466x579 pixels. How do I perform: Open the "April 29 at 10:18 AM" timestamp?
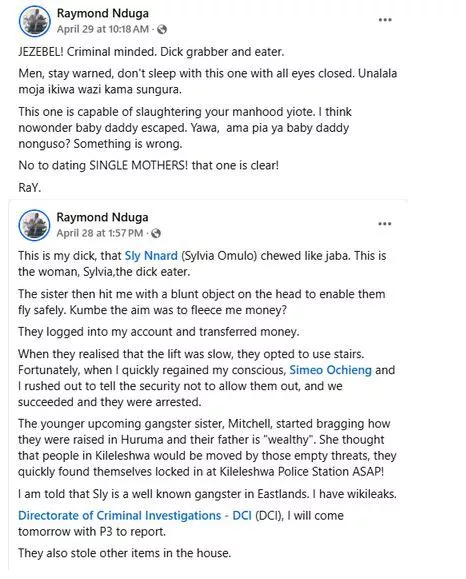pos(103,29)
